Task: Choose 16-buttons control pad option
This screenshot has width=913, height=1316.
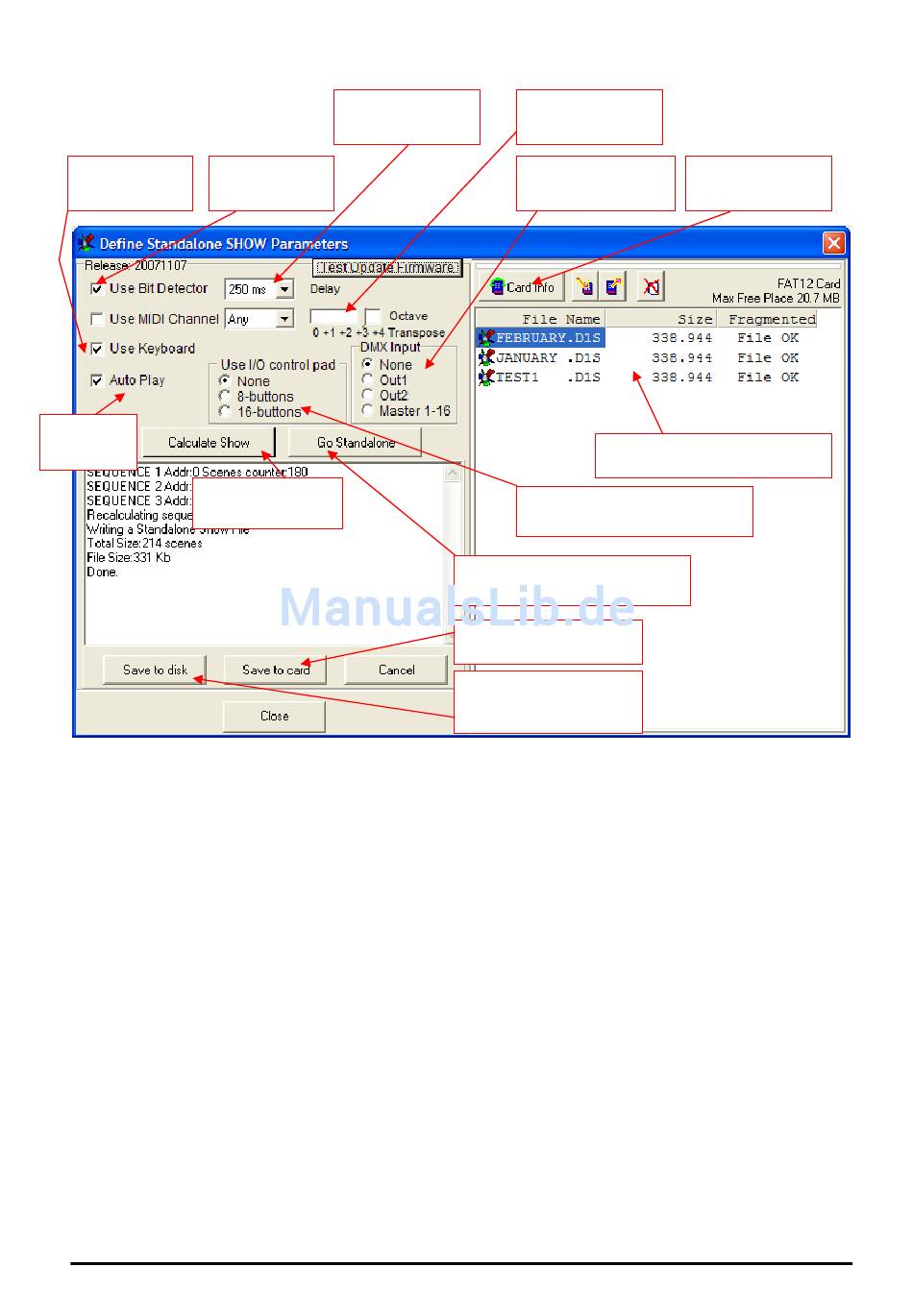Action: (x=225, y=411)
